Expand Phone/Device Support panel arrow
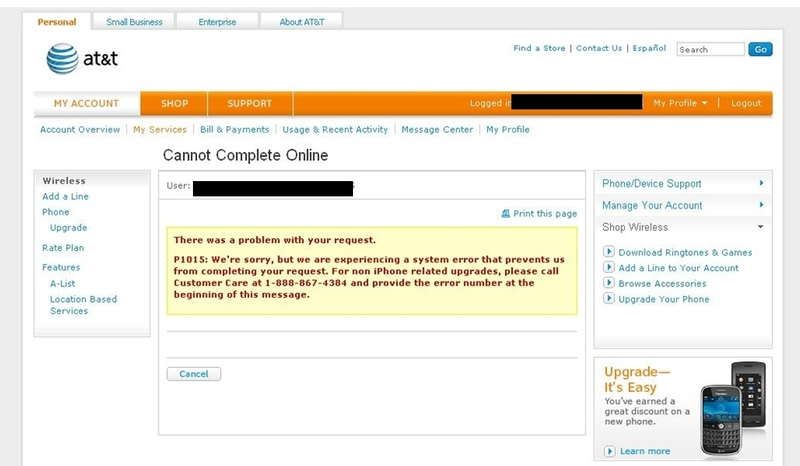The width and height of the screenshot is (800, 466). (x=761, y=183)
